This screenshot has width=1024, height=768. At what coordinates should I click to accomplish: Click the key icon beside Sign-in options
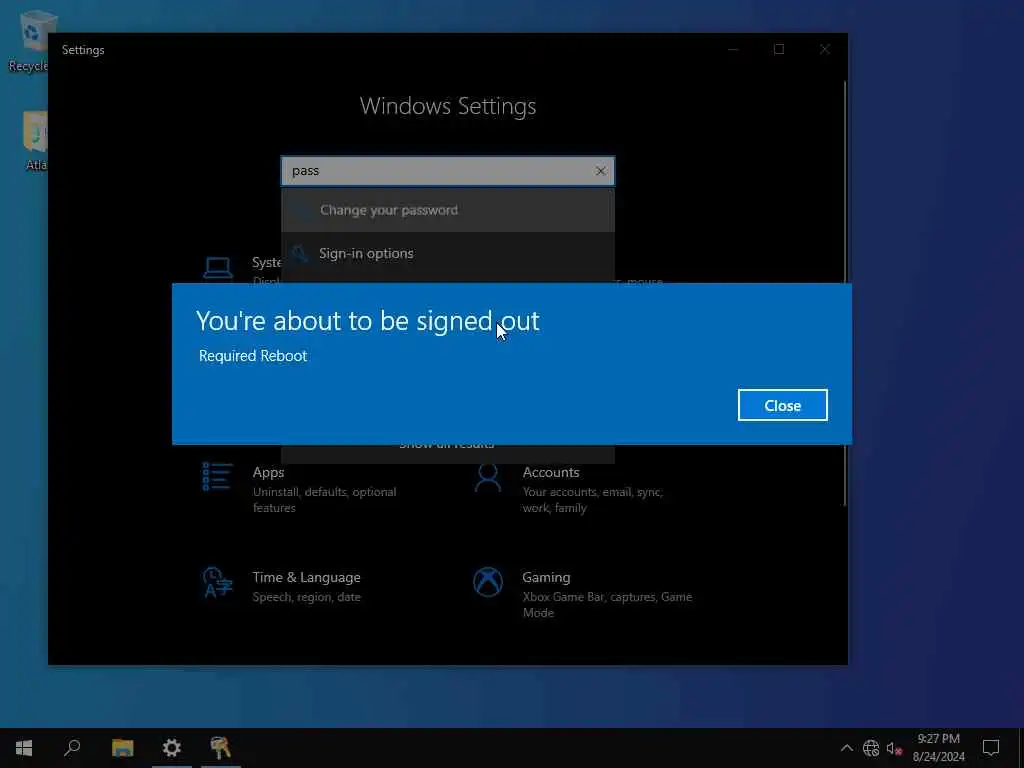pos(300,253)
